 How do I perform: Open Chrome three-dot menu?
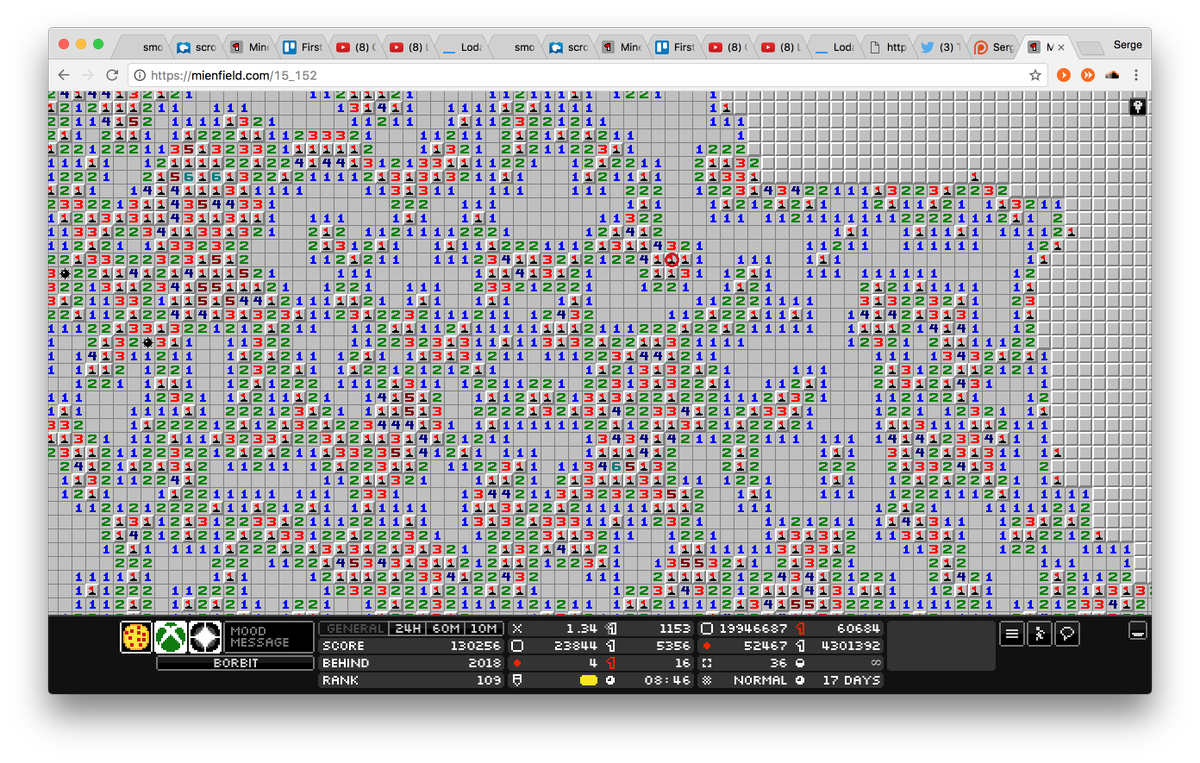click(x=1136, y=75)
